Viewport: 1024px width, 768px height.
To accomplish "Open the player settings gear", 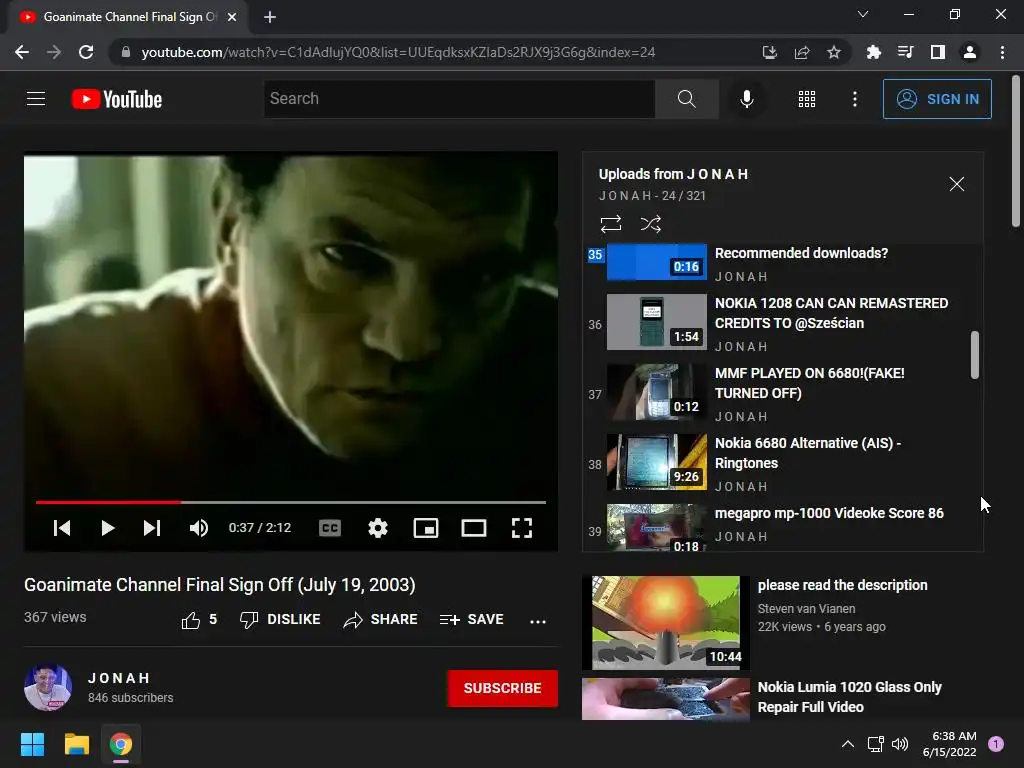I will click(377, 528).
